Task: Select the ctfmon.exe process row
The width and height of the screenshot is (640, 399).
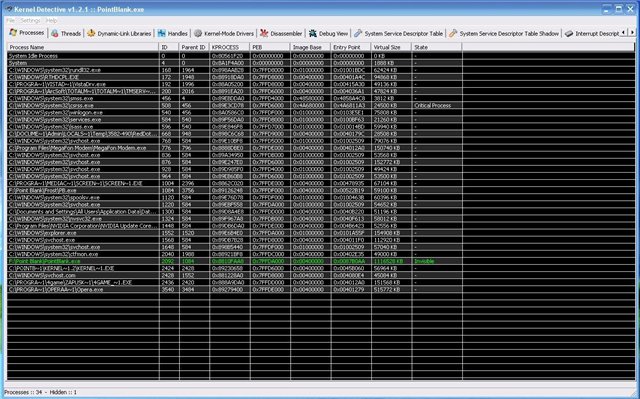Action: pyautogui.click(x=235, y=254)
